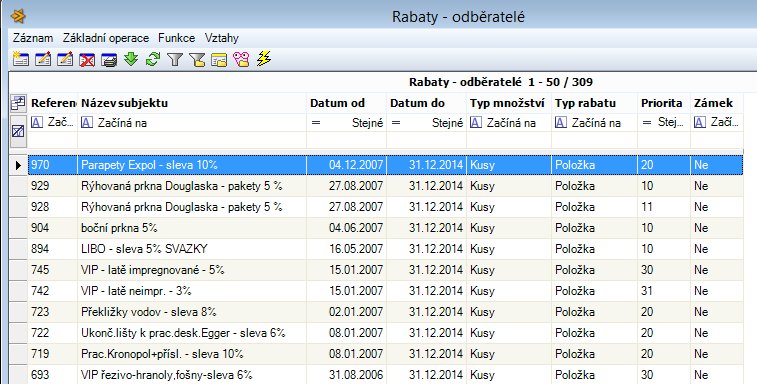Sort by Priorita column header
This screenshot has width=757, height=384.
(x=664, y=103)
